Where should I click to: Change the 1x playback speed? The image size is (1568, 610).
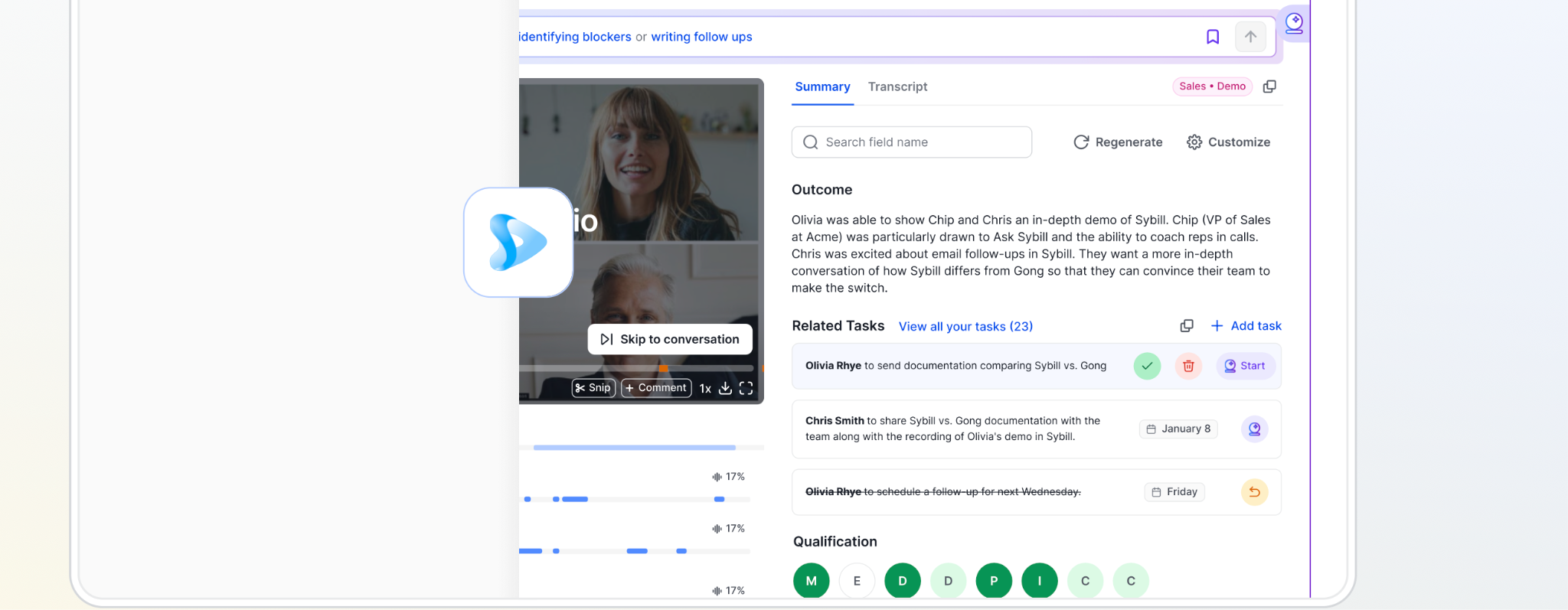click(x=705, y=388)
